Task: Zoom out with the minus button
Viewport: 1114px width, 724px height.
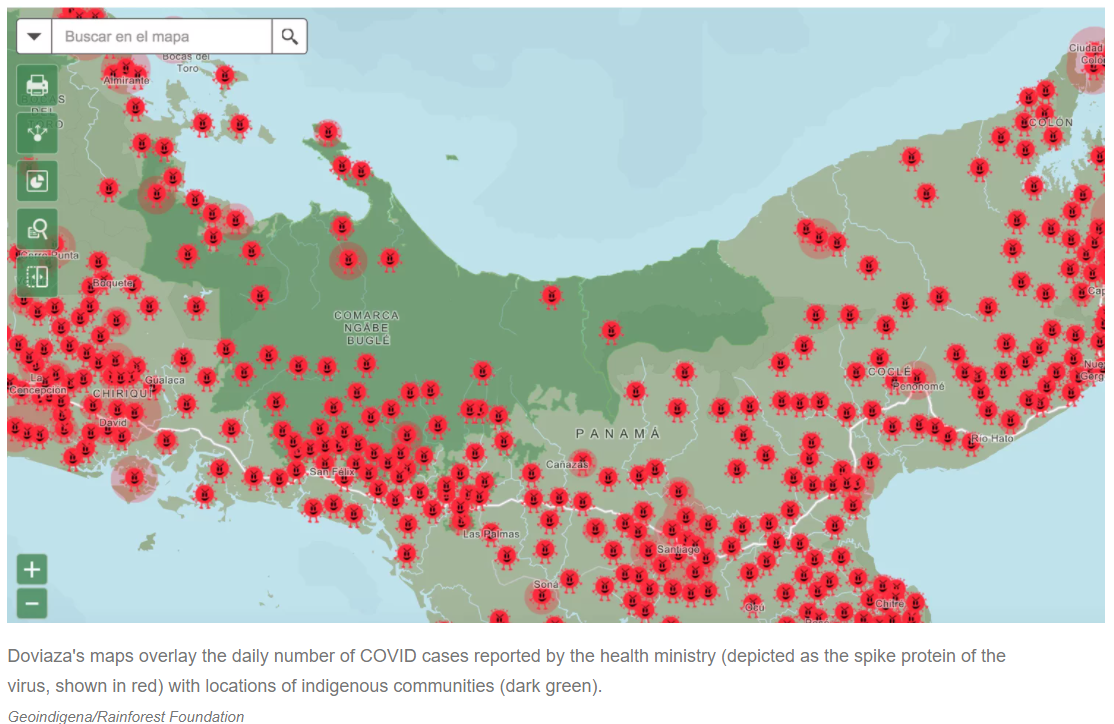Action: (x=32, y=603)
